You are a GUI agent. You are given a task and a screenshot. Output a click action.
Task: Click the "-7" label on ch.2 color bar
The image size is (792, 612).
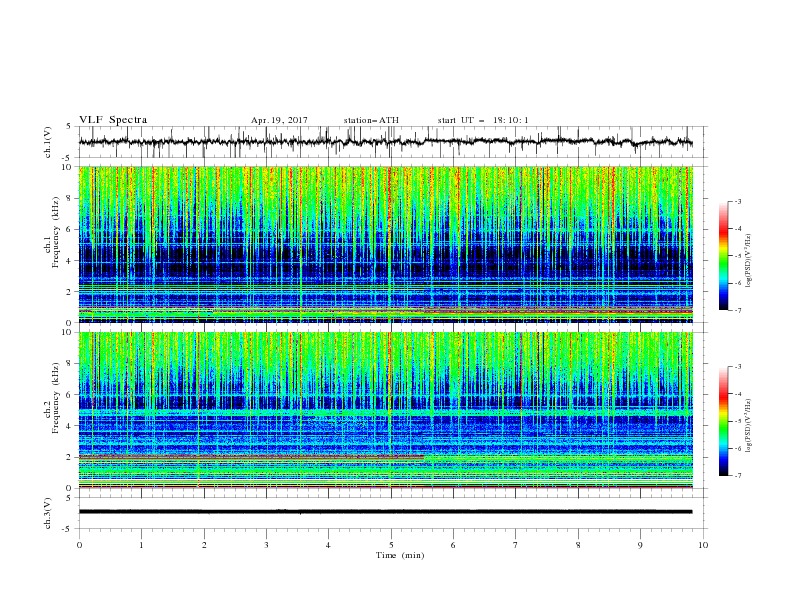(x=737, y=475)
